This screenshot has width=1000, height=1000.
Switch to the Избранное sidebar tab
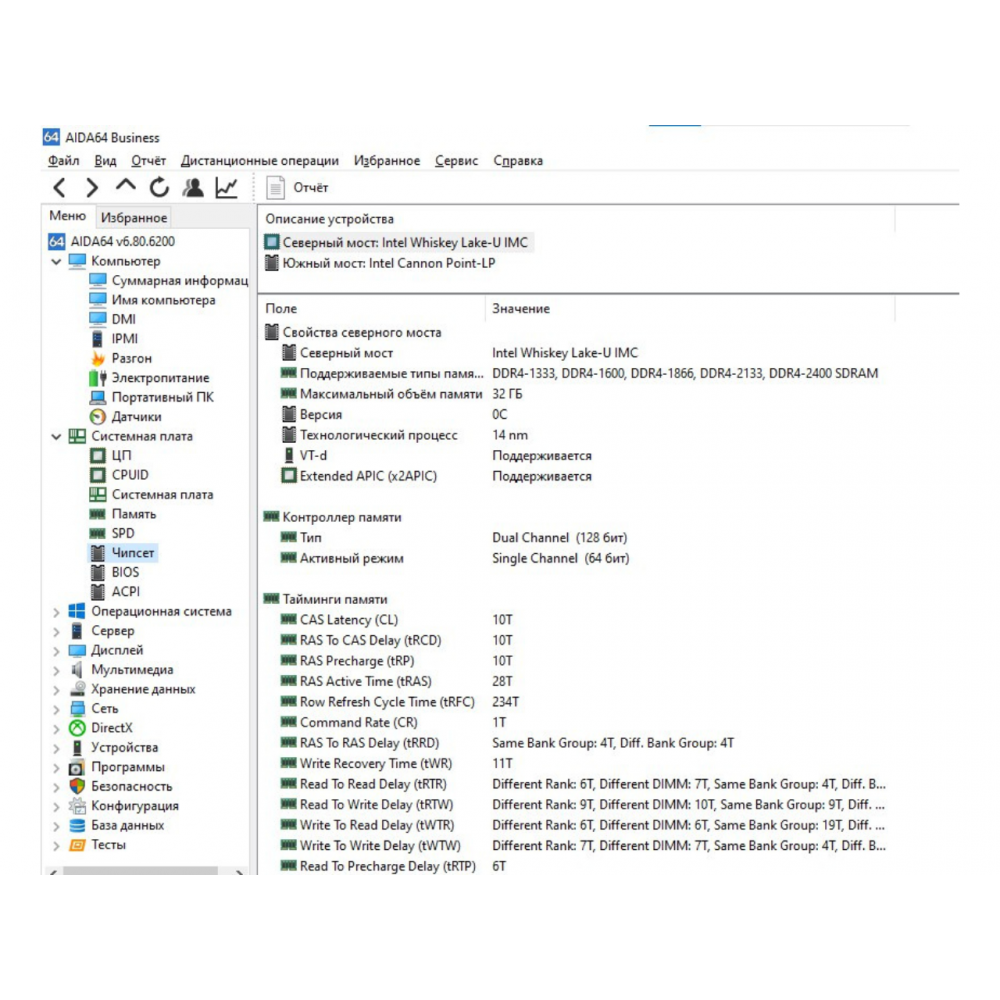[x=134, y=217]
